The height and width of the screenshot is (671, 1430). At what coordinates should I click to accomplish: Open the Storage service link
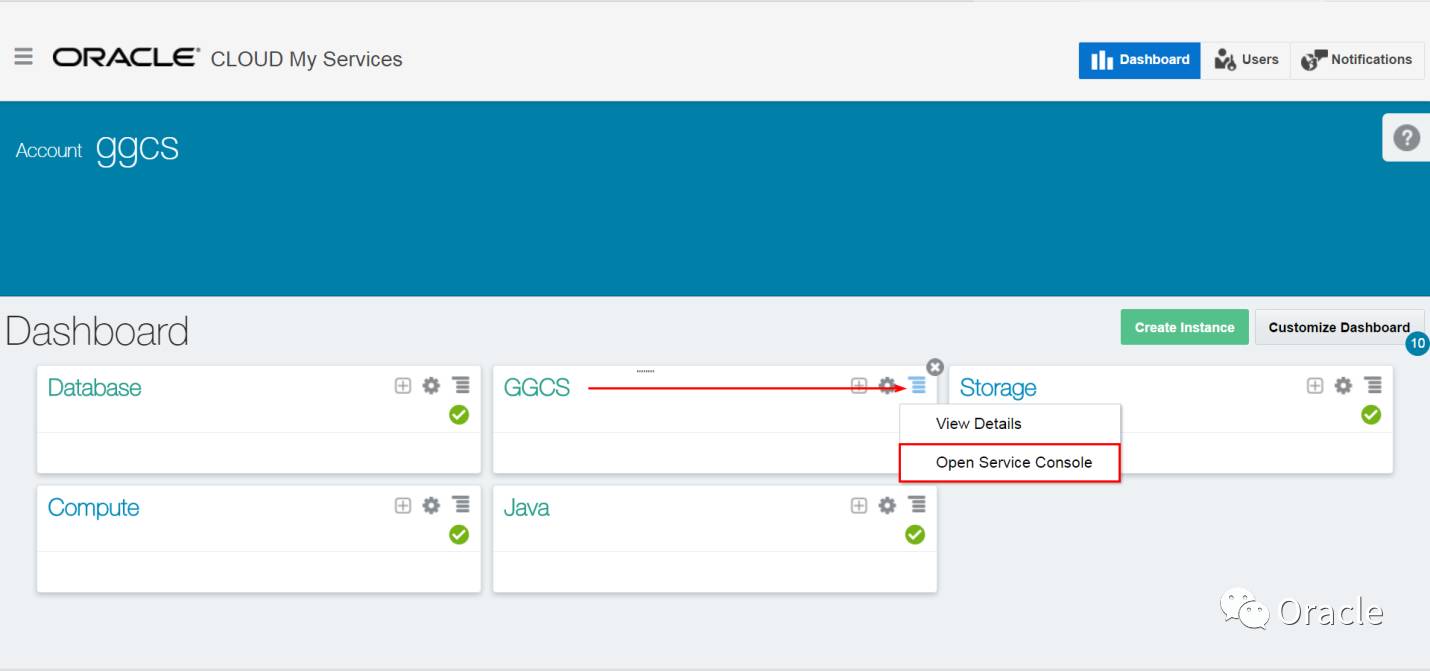tap(998, 388)
